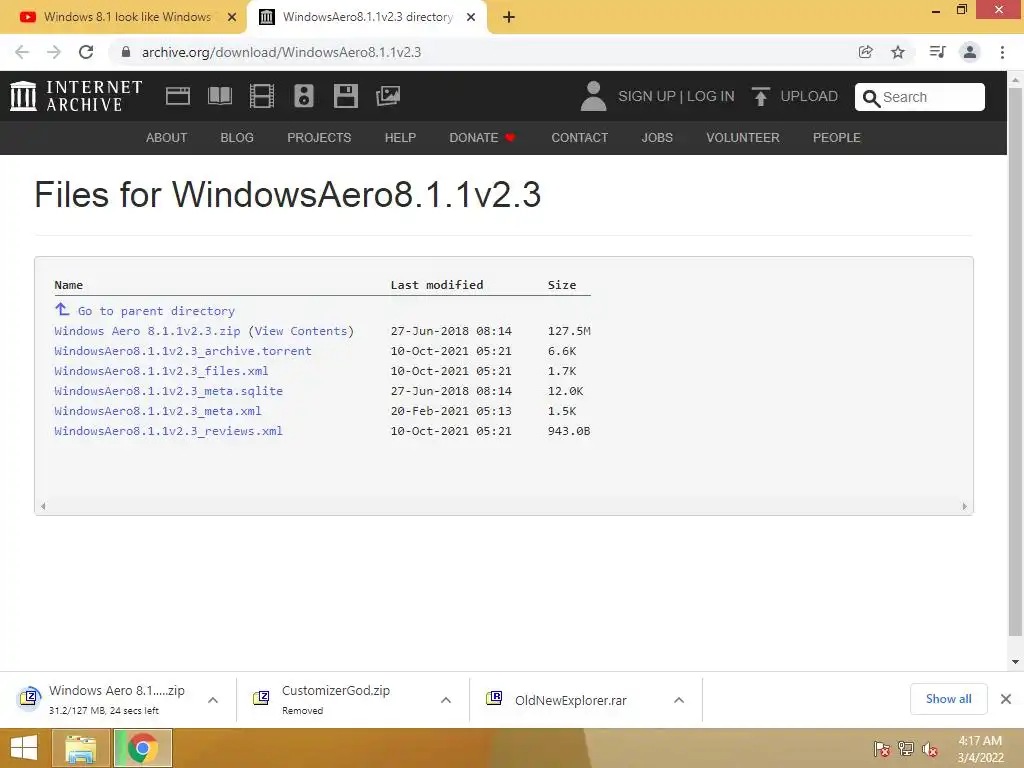Screen dimensions: 1024x768
Task: Click Go to parent directory link
Action: click(x=156, y=312)
